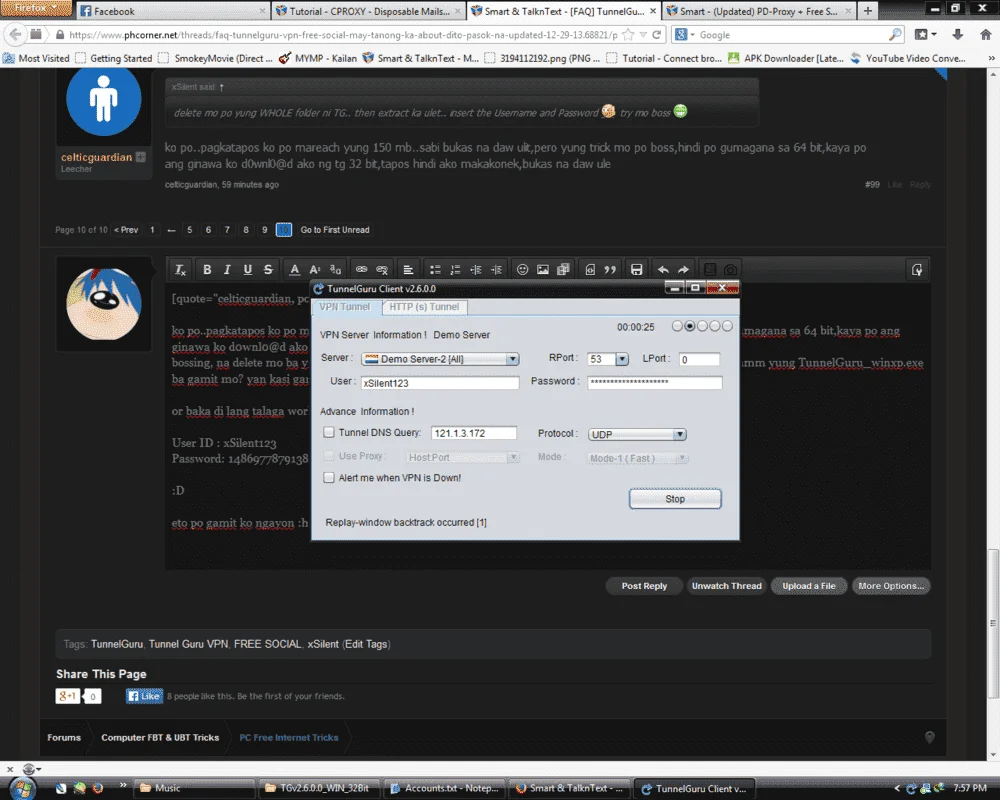This screenshot has height=800, width=1000.
Task: Open the Server dropdown showing Demo Server-2
Action: (x=440, y=359)
